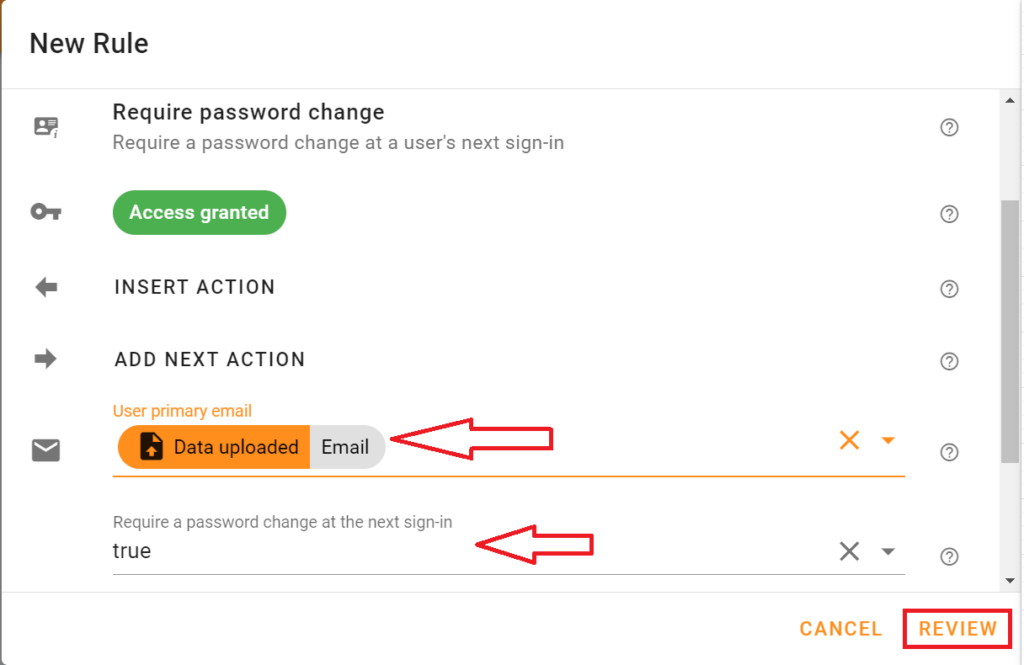Click the key icon next to Access granted
This screenshot has width=1024, height=665.
pos(45,212)
